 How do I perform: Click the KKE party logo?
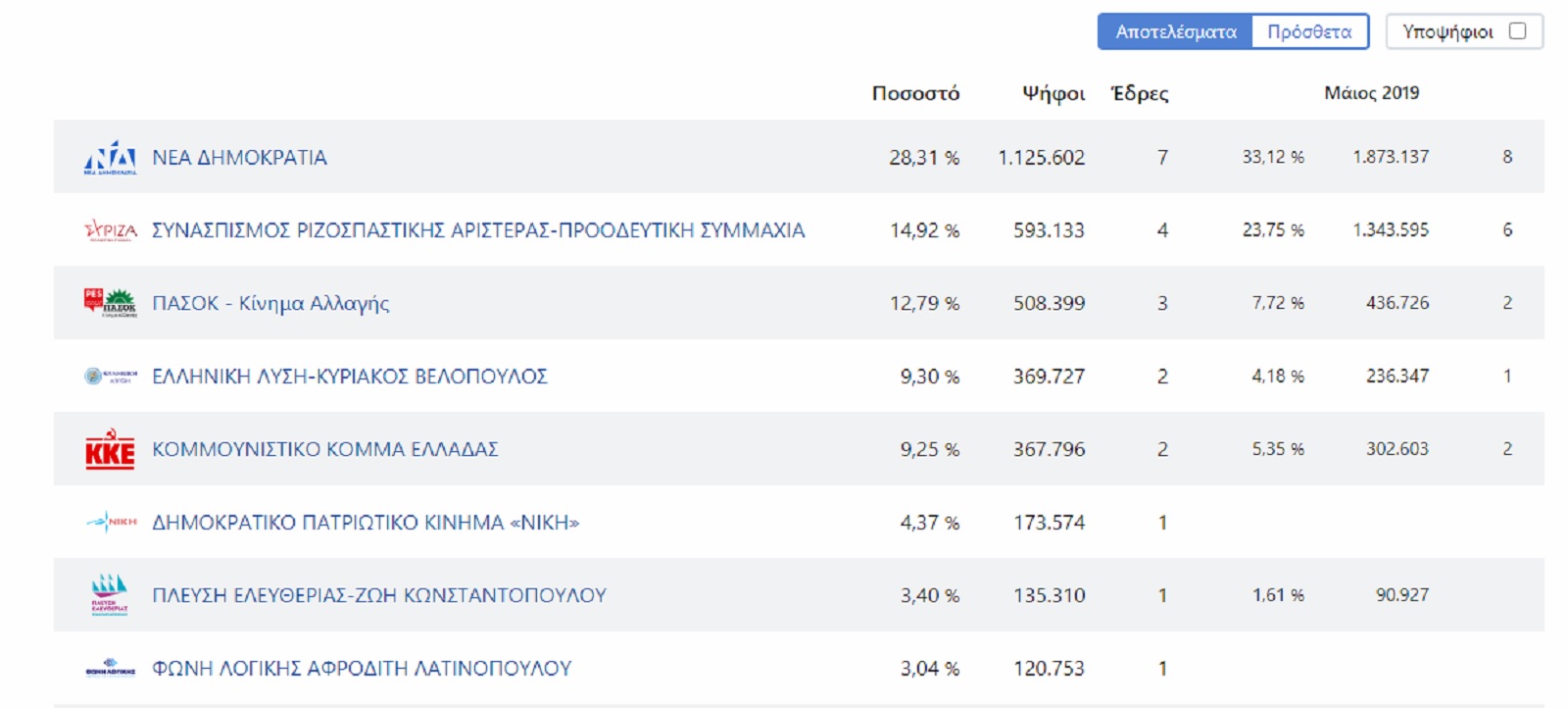coord(110,449)
